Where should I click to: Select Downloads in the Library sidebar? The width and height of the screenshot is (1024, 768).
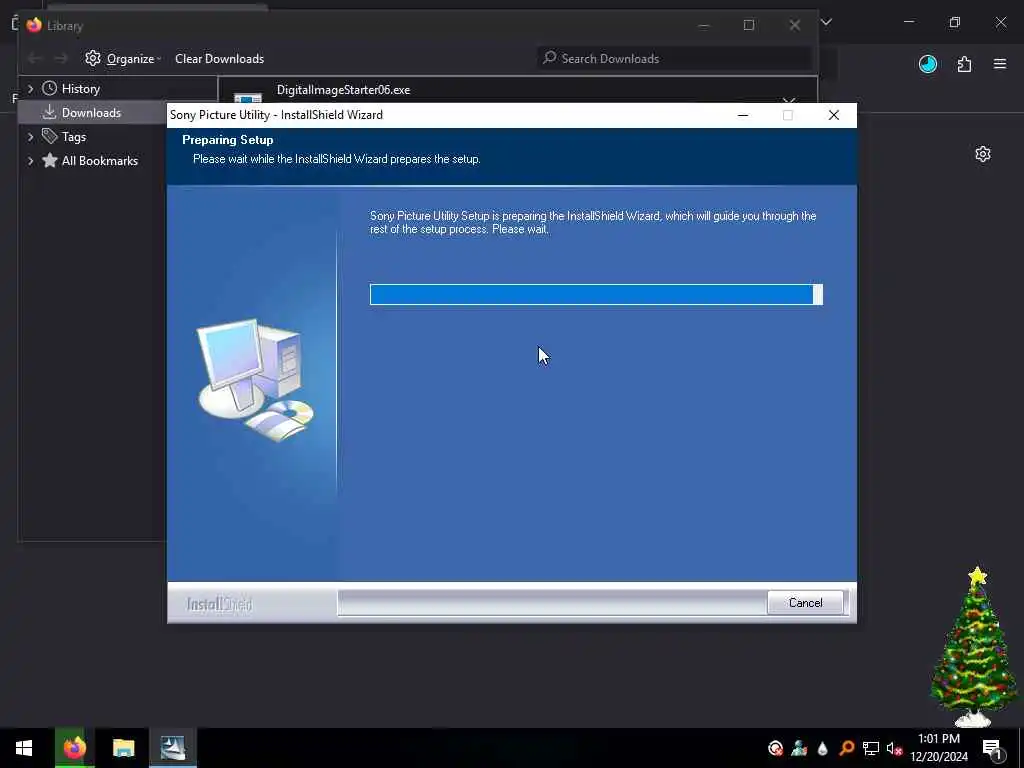pos(91,112)
